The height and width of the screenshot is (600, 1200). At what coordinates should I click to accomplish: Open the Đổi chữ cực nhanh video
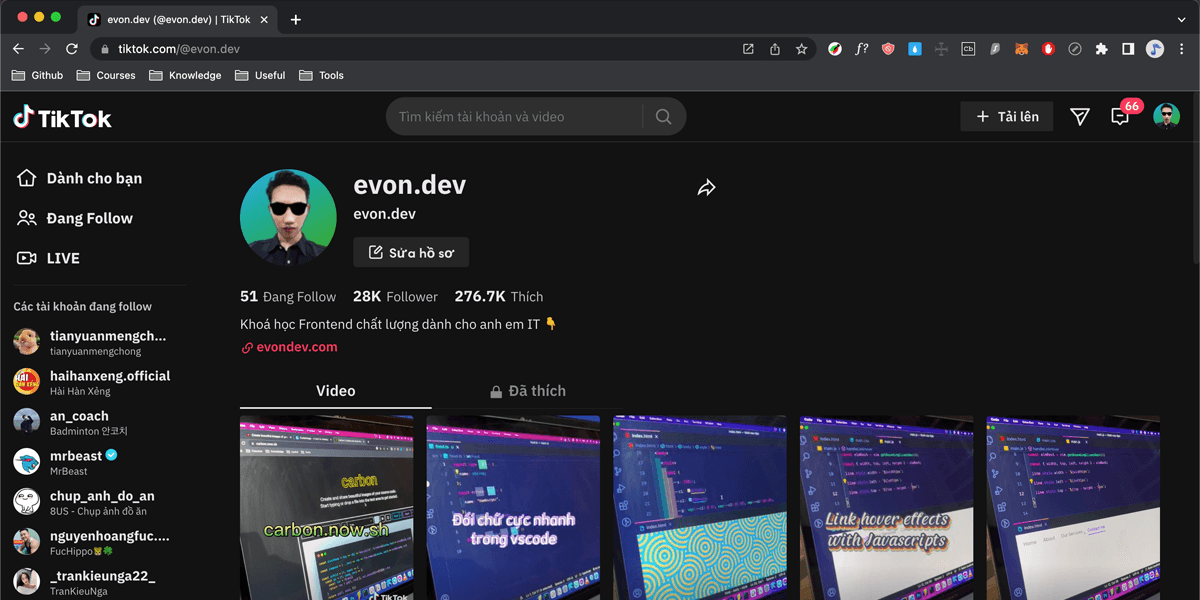pos(513,508)
